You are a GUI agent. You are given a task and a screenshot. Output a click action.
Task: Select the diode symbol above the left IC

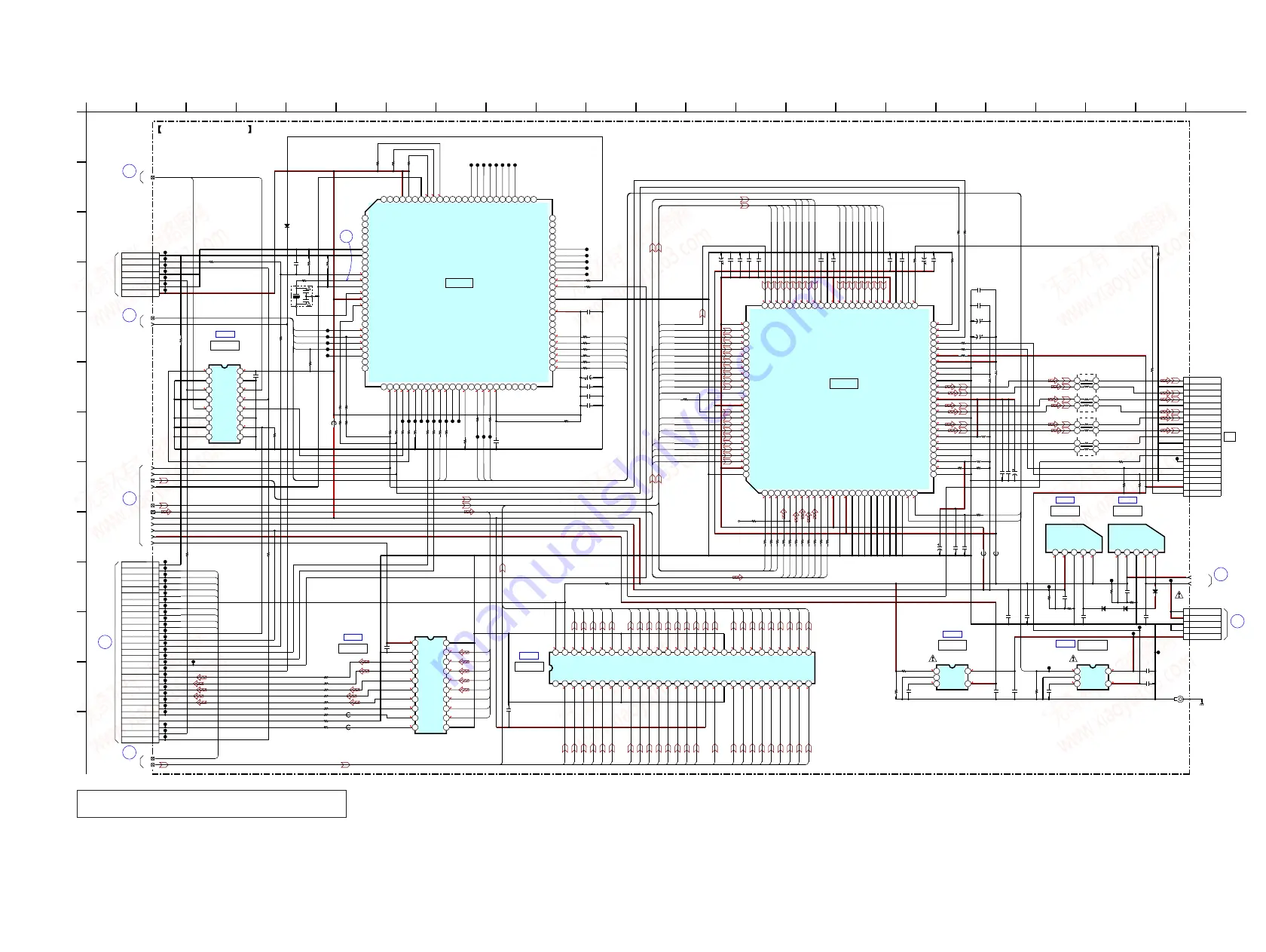[287, 225]
